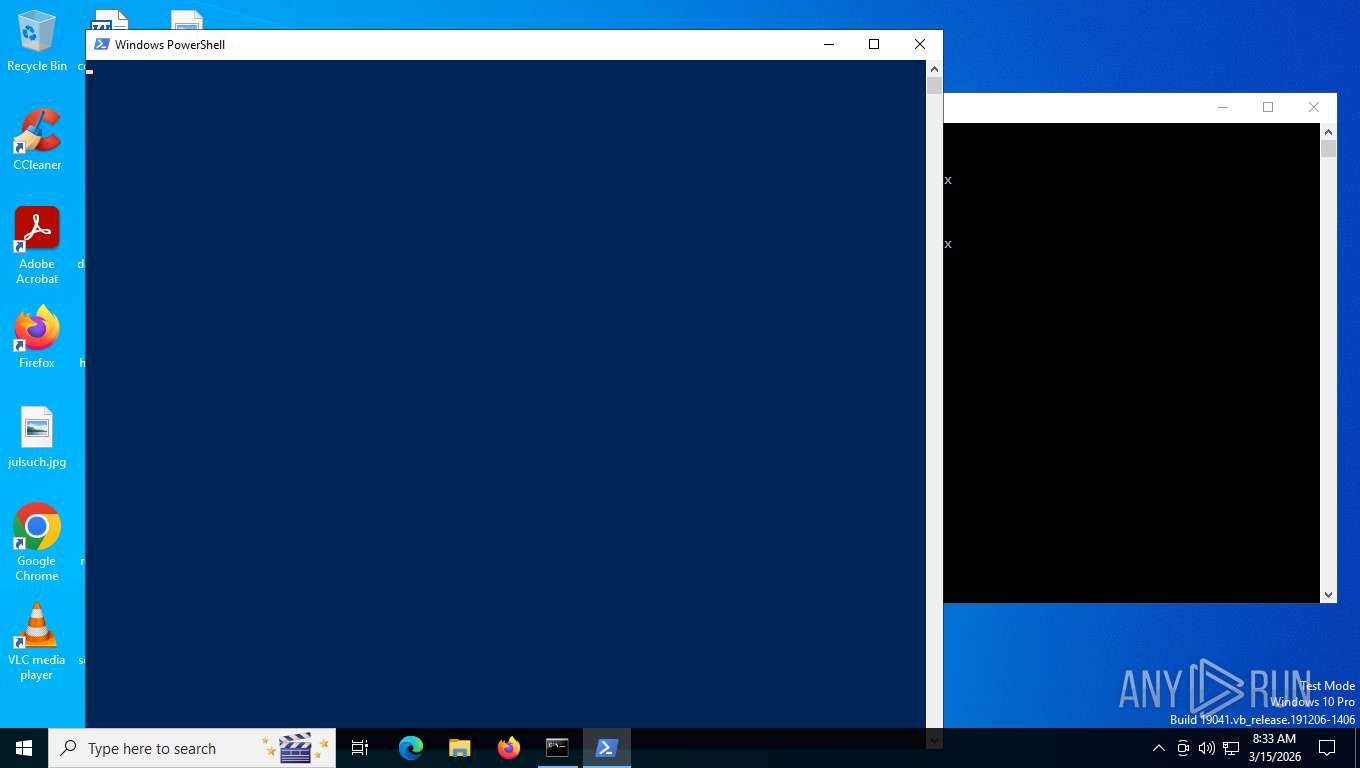Image resolution: width=1360 pixels, height=768 pixels.
Task: Launch Firefox from the desktop shortcut
Action: point(37,338)
